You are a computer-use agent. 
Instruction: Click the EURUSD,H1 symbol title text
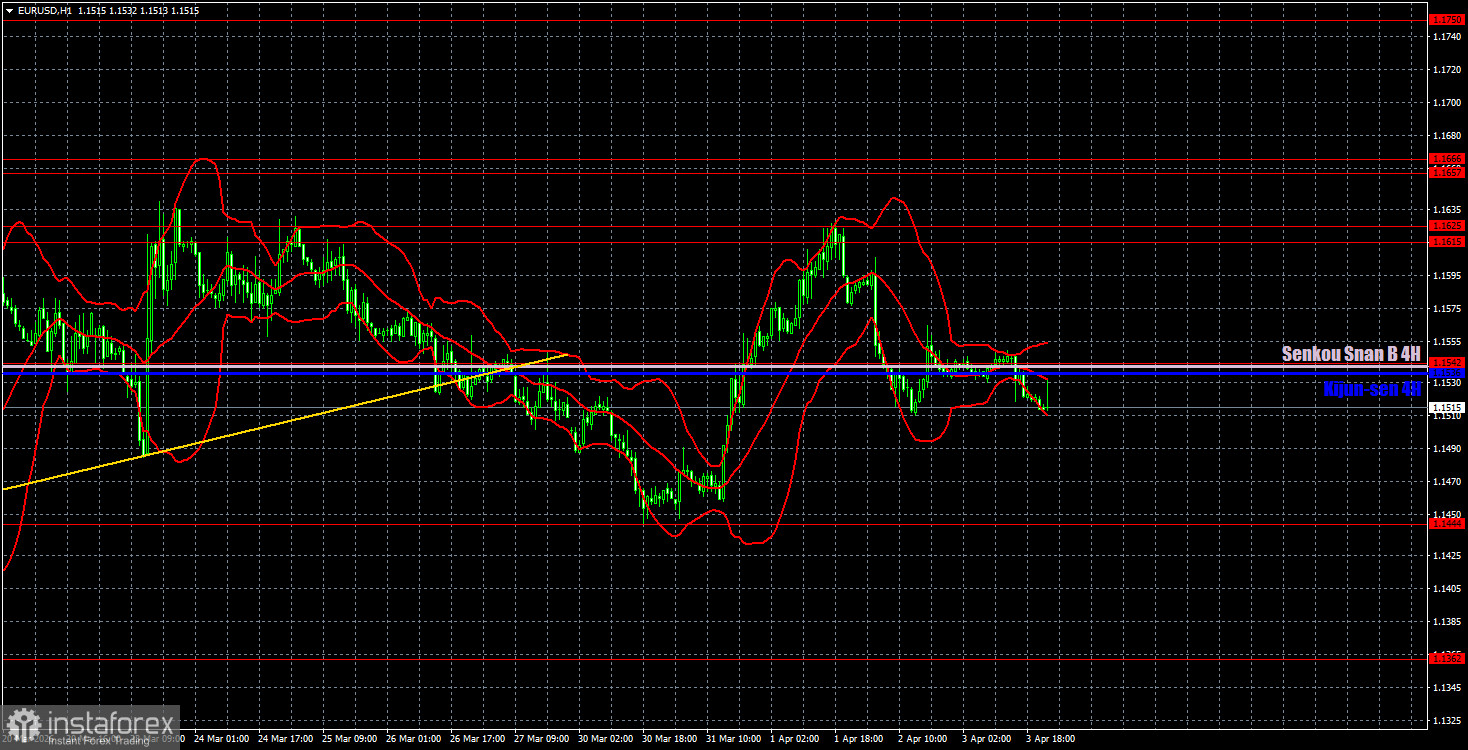(49, 10)
